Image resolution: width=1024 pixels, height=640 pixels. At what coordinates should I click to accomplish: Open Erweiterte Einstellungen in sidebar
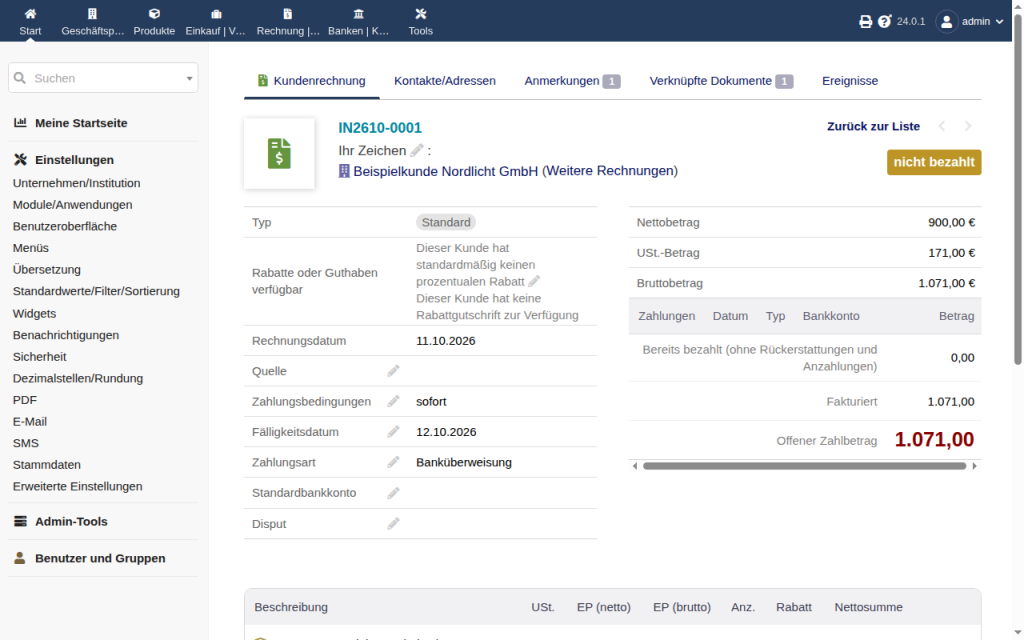pos(78,487)
